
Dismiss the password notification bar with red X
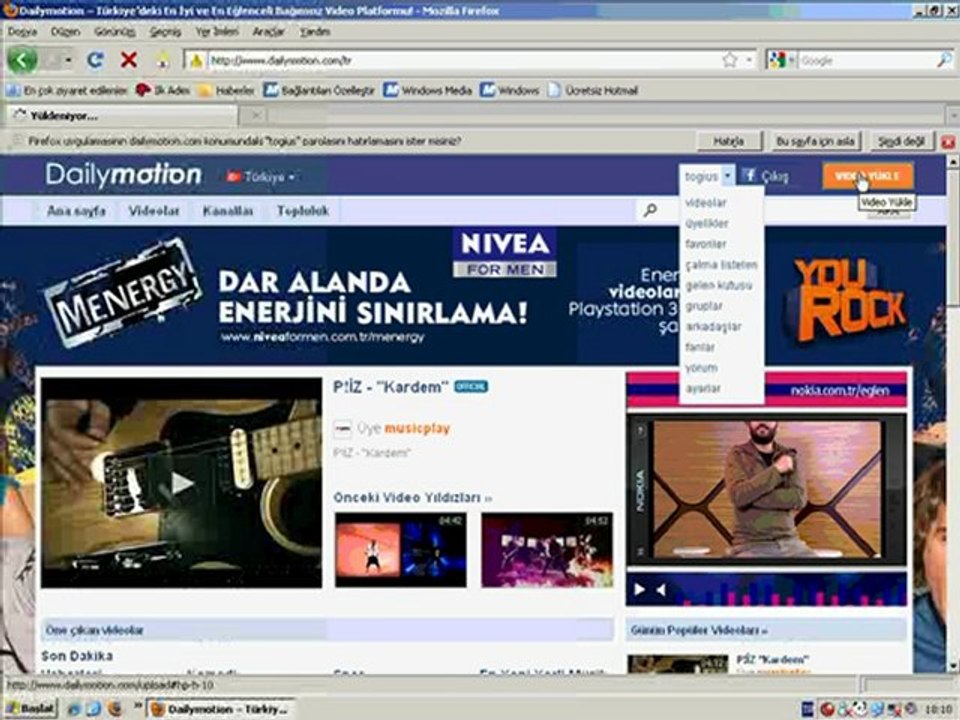(x=948, y=142)
